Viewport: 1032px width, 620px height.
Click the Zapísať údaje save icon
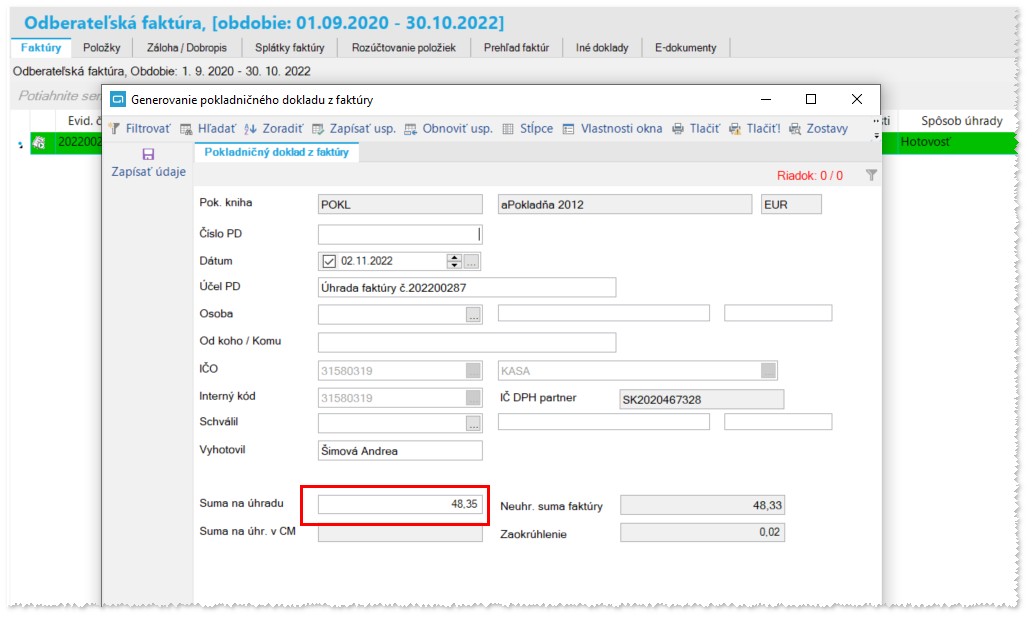point(148,154)
